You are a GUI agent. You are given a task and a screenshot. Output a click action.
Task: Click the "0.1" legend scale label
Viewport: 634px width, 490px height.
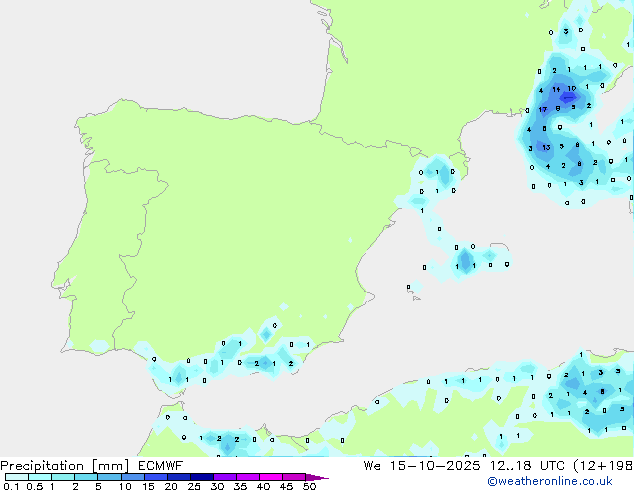click(11, 486)
